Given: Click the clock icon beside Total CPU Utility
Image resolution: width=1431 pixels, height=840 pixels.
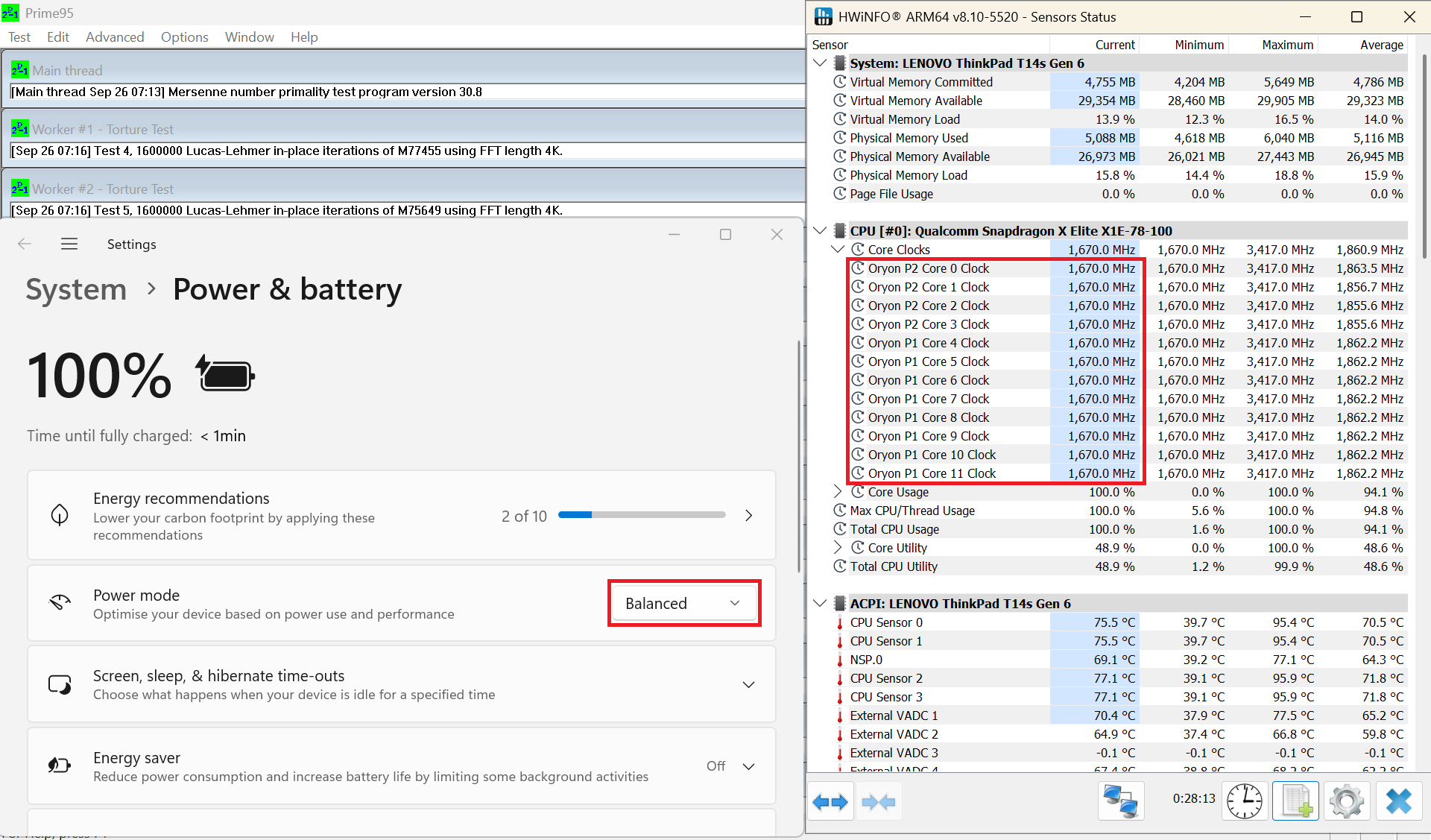Looking at the screenshot, I should tap(840, 566).
